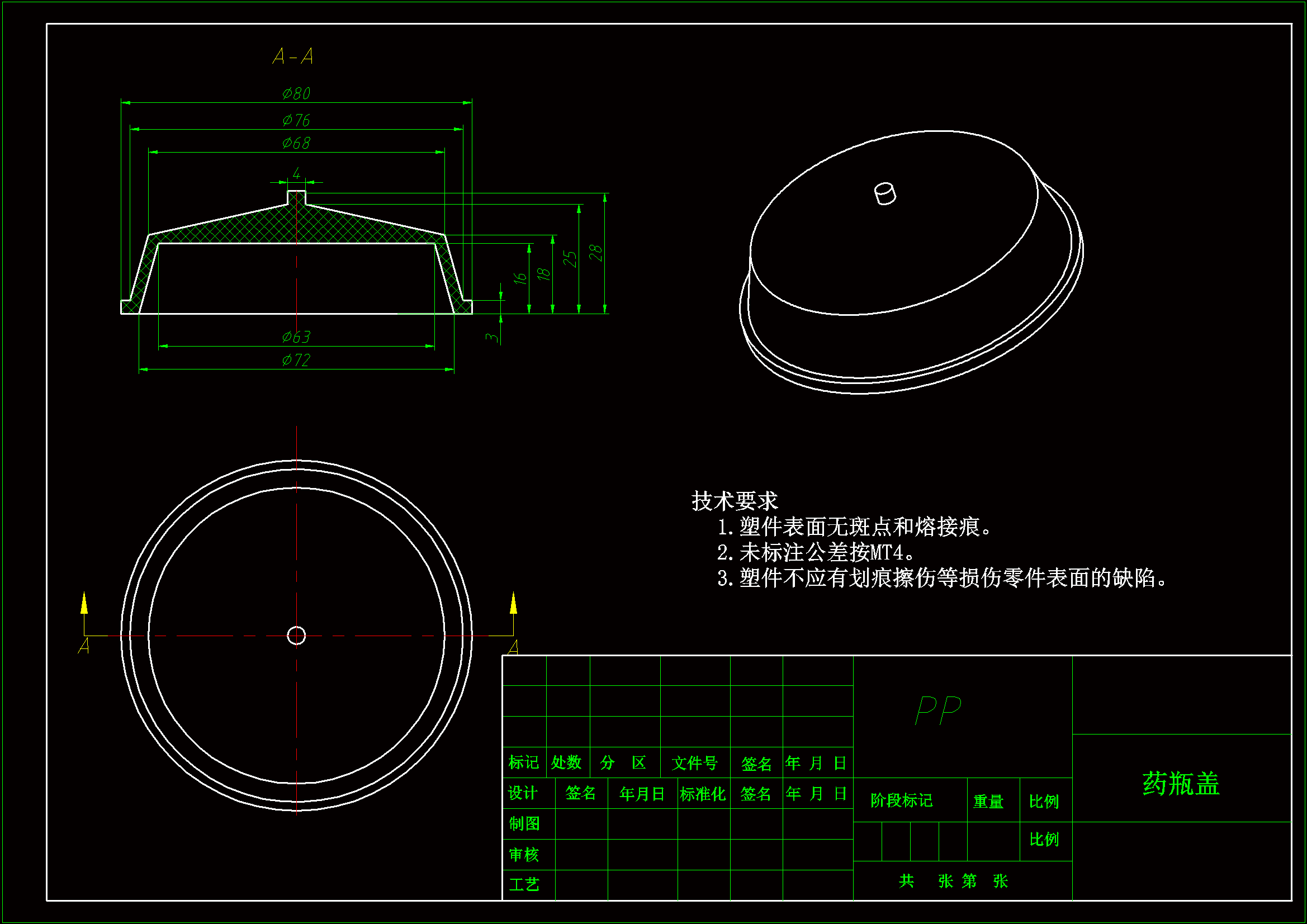Click the Ø72 dimension label
The width and height of the screenshot is (1307, 924).
tap(296, 361)
